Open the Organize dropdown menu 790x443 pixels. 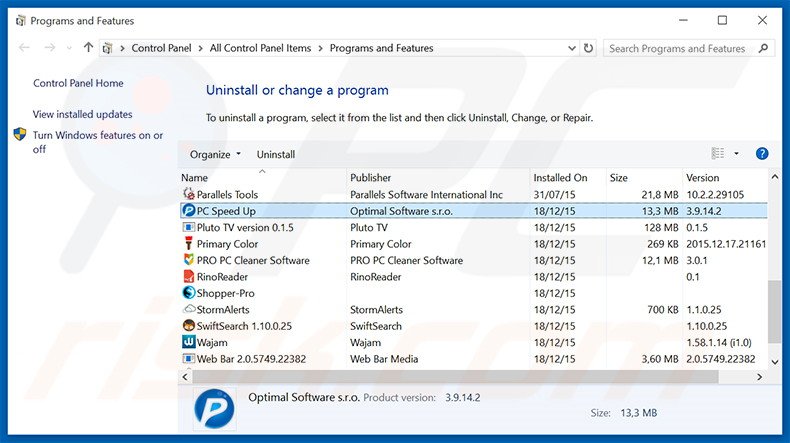(x=215, y=154)
